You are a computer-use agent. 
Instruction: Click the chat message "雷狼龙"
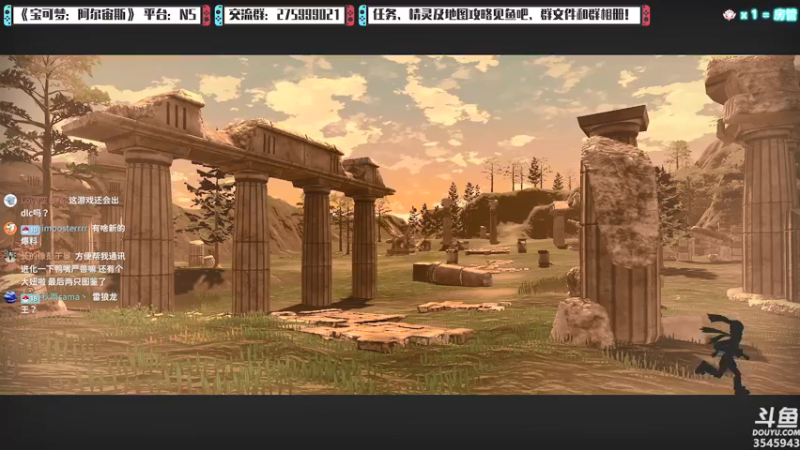[105, 297]
